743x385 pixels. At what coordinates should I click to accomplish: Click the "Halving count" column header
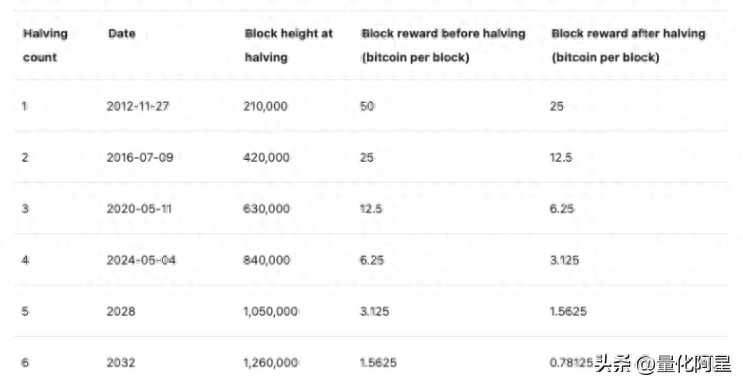pyautogui.click(x=45, y=46)
